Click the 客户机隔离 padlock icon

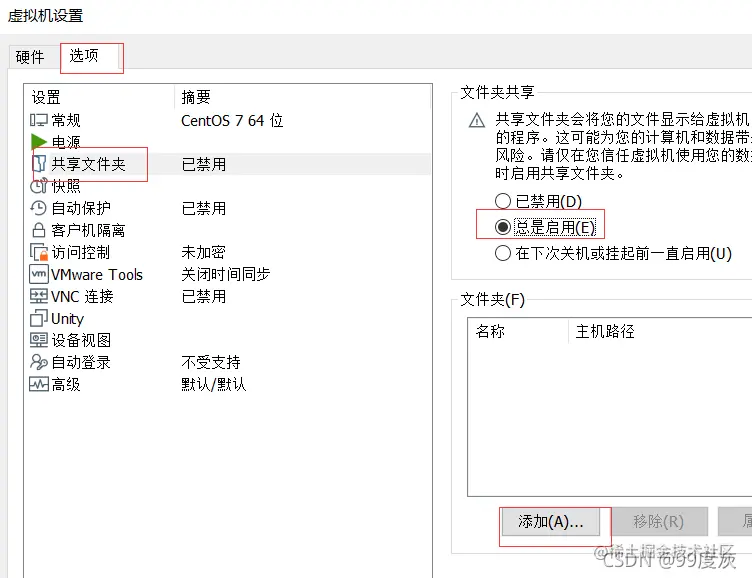pos(38,230)
